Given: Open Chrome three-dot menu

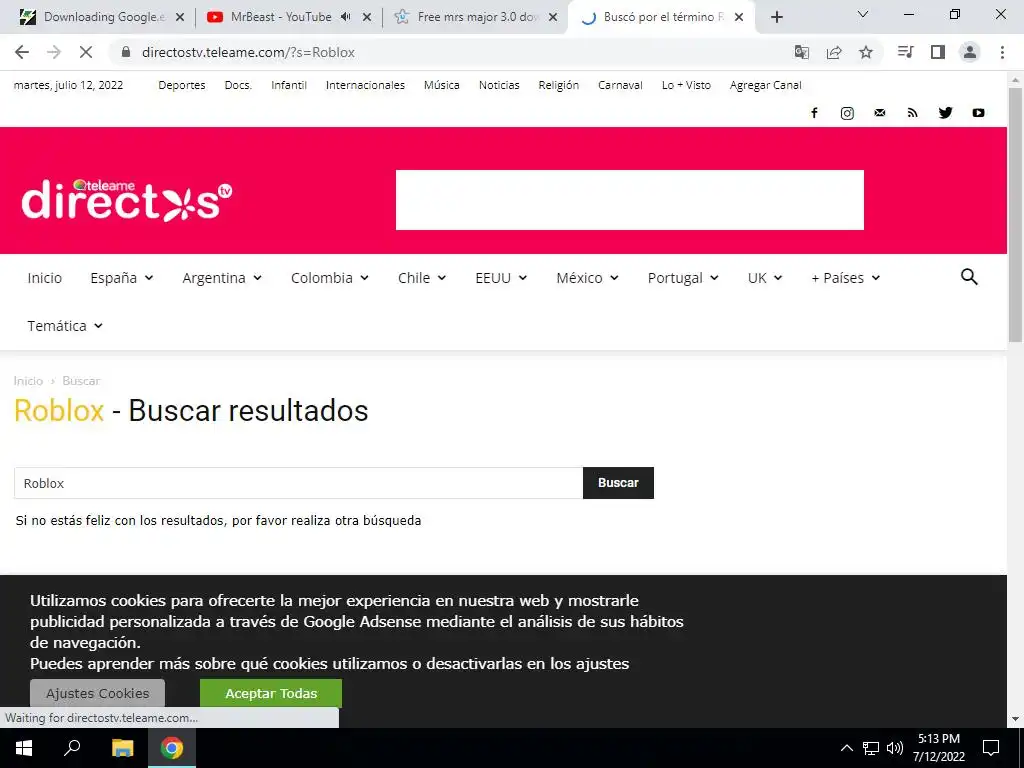Looking at the screenshot, I should click(1002, 52).
